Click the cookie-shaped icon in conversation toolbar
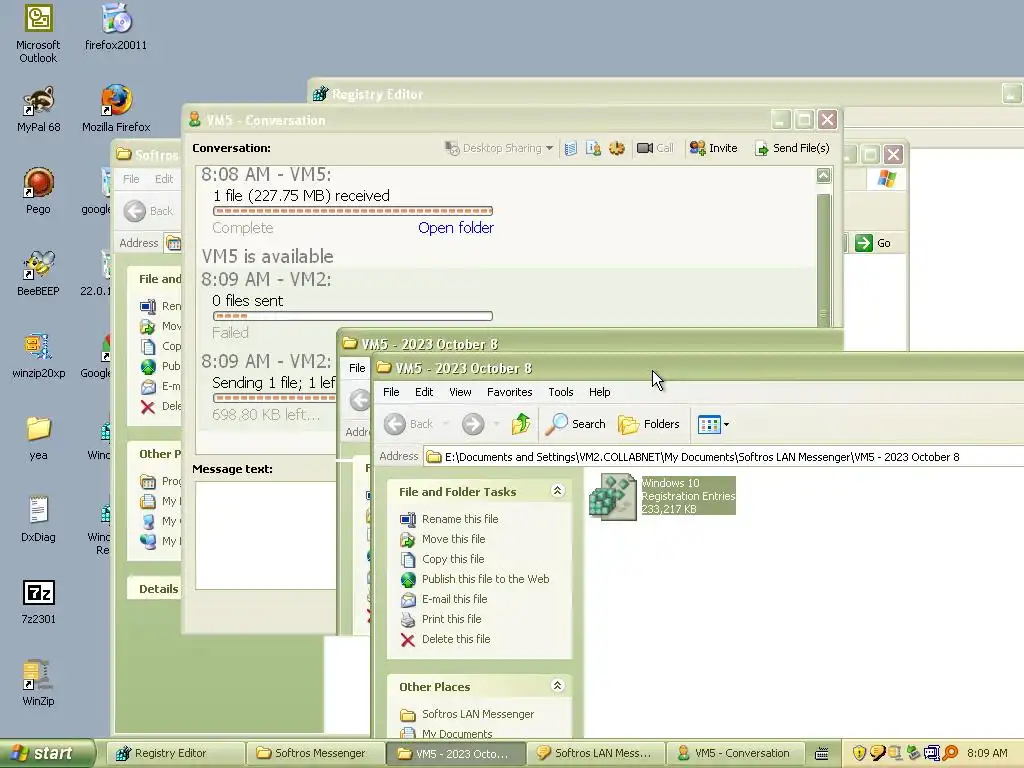The image size is (1024, 768). (616, 148)
